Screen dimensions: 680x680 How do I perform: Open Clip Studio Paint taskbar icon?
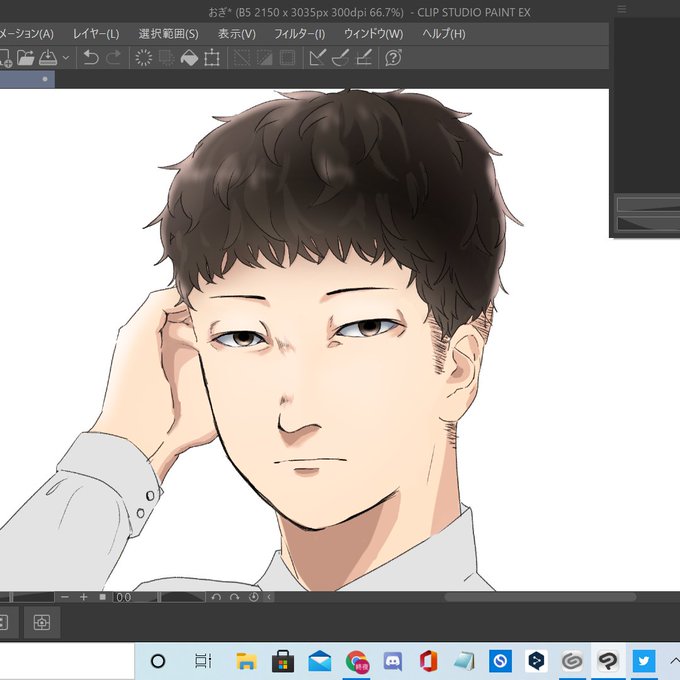click(x=608, y=661)
